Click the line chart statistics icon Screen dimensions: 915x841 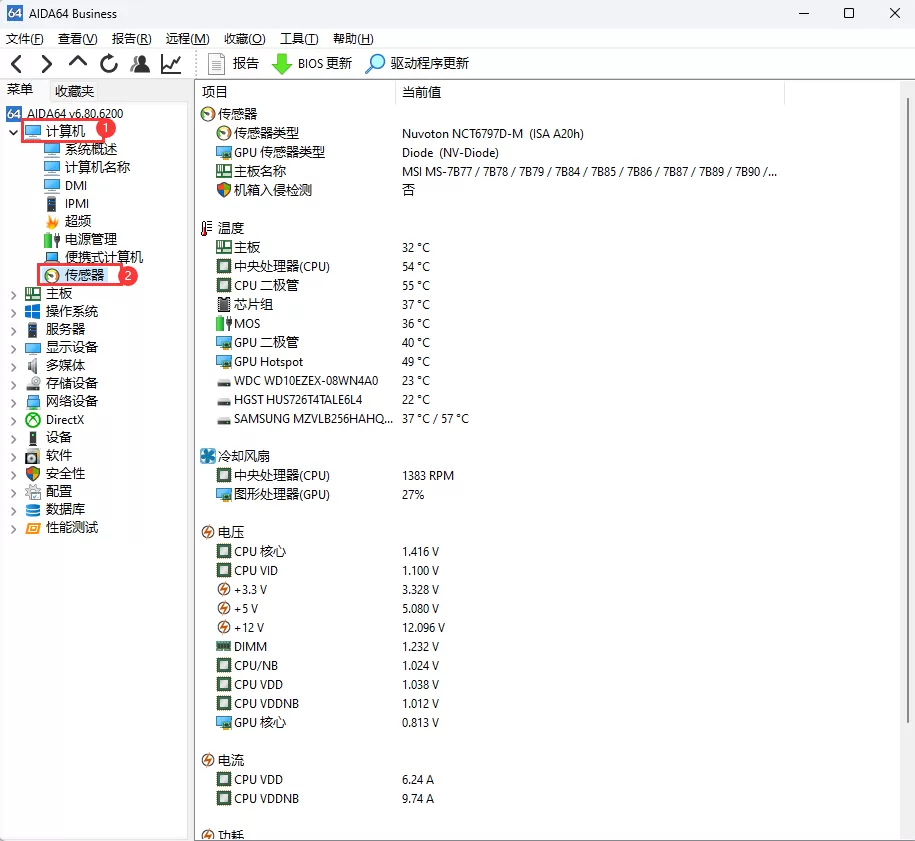point(171,63)
